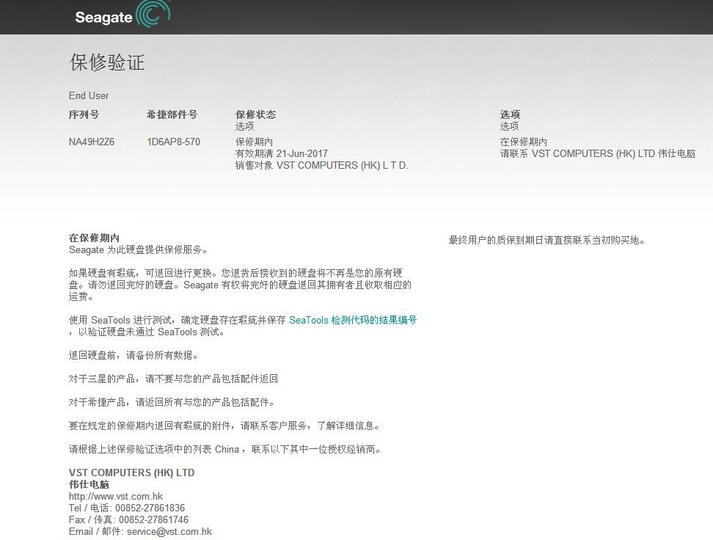Click the service@vst.com.hk email address
The image size is (713, 540).
tap(169, 532)
